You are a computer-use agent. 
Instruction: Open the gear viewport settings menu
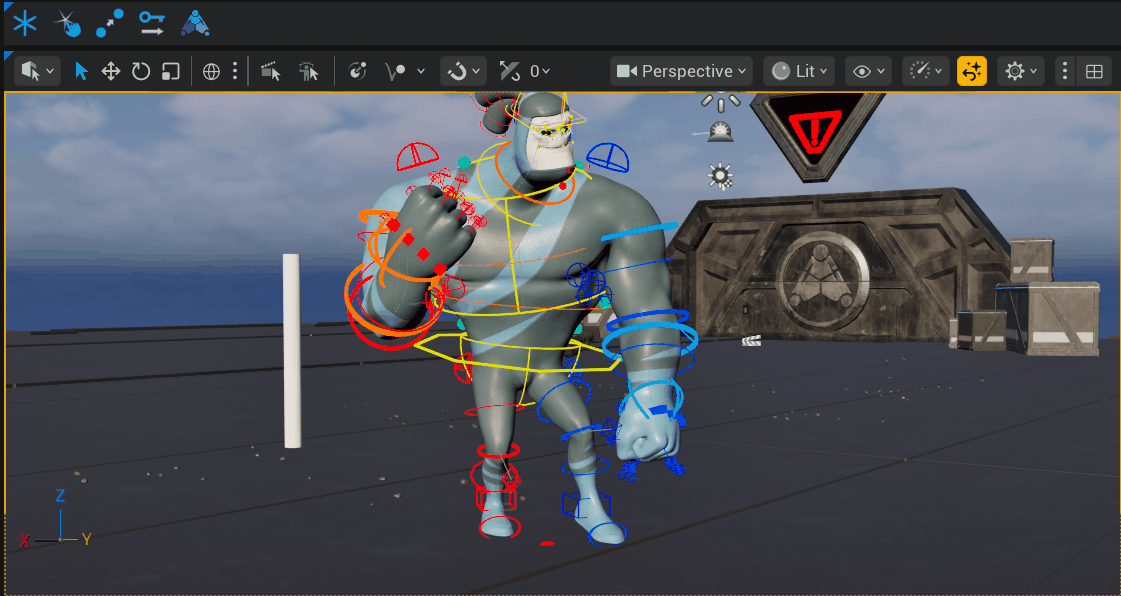tap(1021, 71)
